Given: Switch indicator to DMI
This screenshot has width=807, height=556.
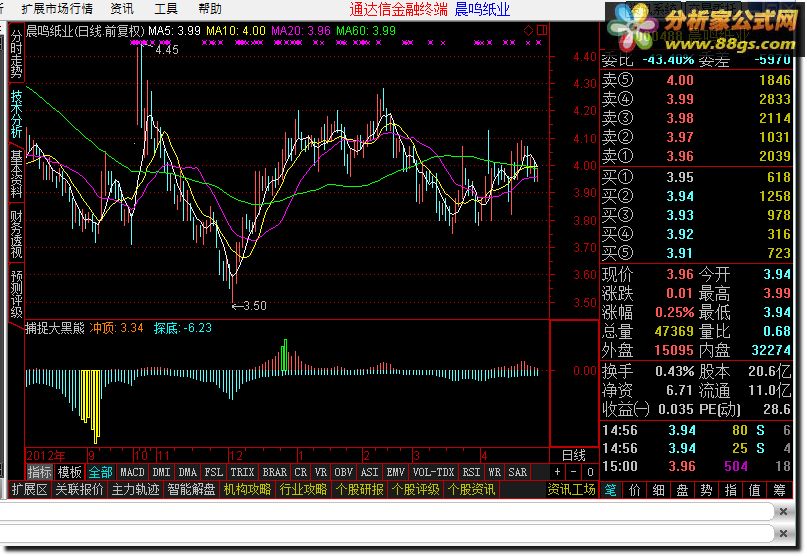Looking at the screenshot, I should (x=161, y=472).
